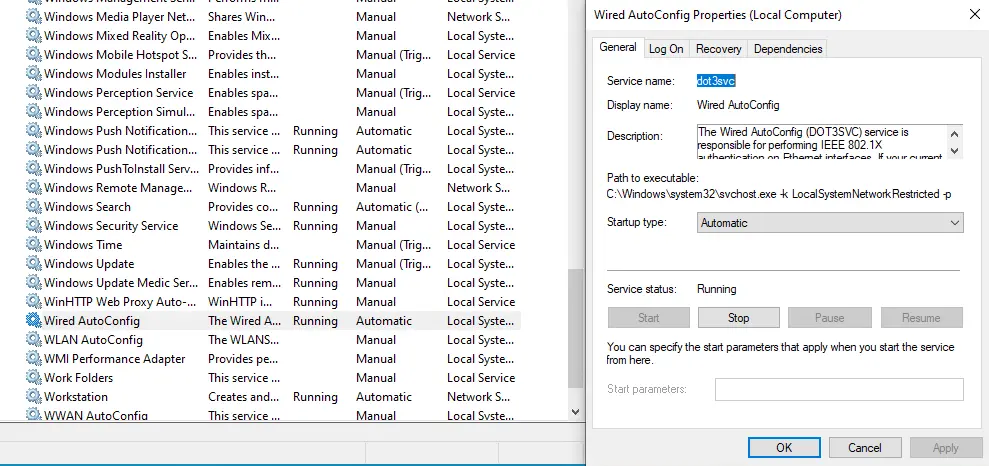
Task: Click the gear icon next to Windows Update
Action: click(x=33, y=264)
